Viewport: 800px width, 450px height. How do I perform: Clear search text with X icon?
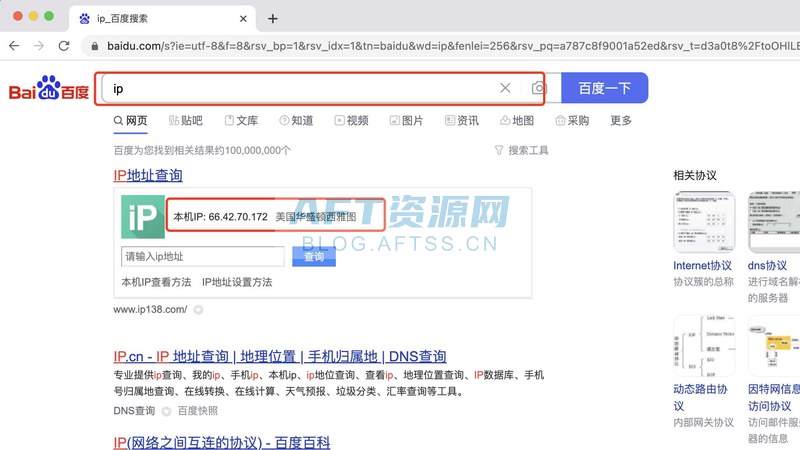(x=505, y=88)
